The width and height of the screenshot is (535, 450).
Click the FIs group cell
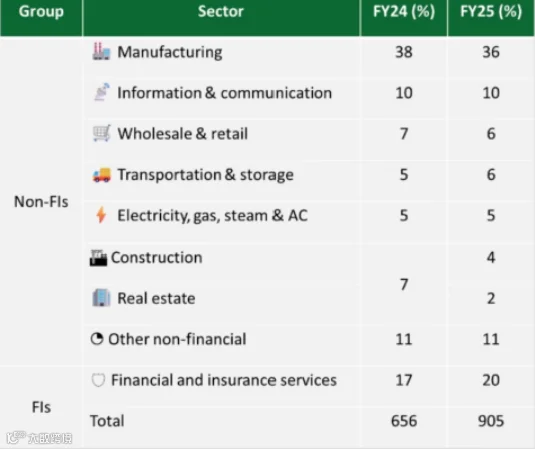tap(41, 407)
